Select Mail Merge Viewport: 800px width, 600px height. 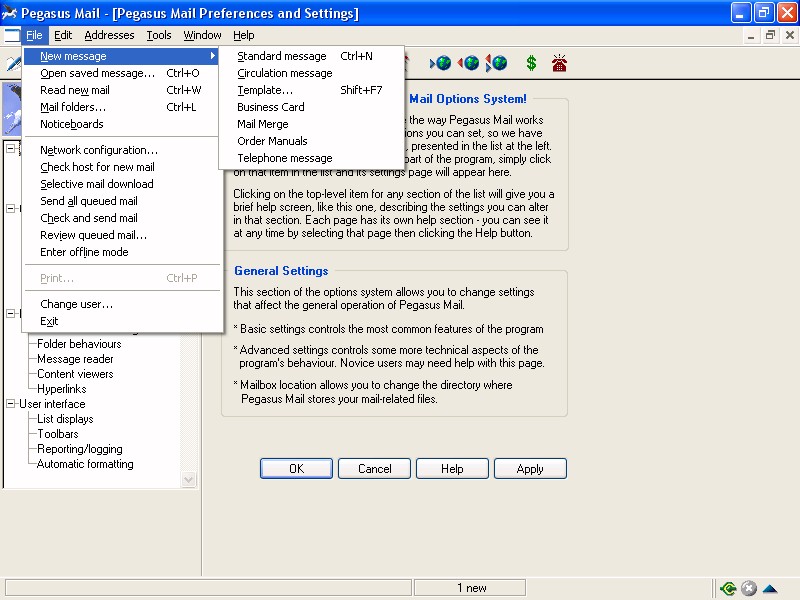click(311, 124)
